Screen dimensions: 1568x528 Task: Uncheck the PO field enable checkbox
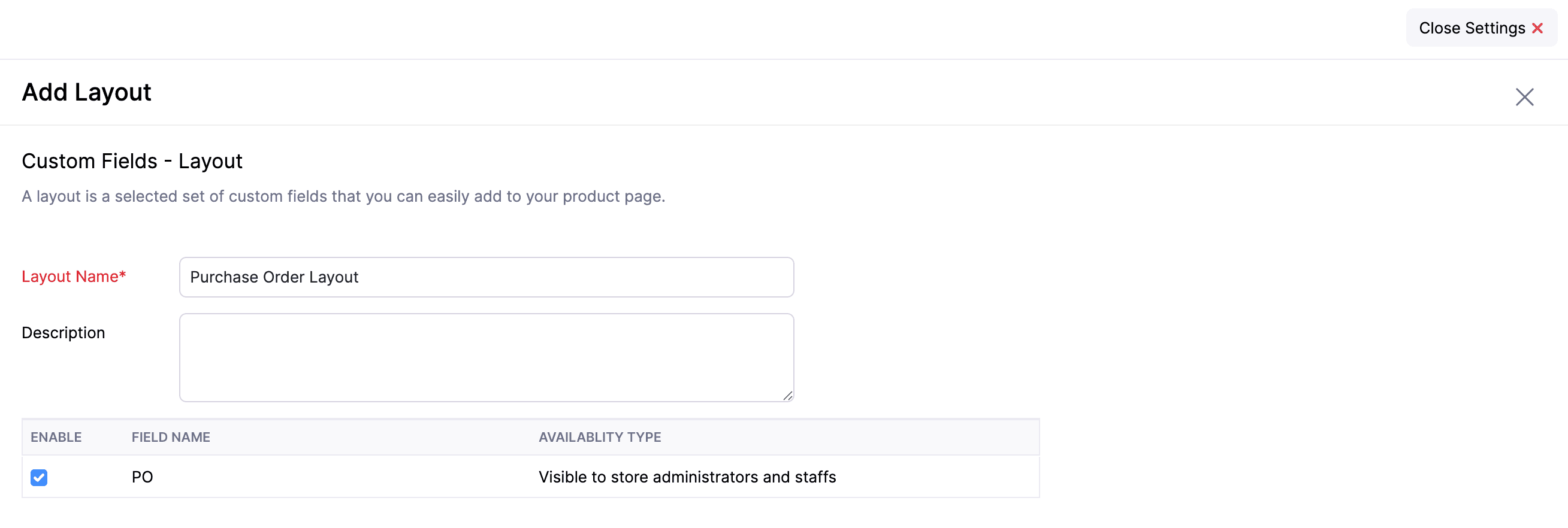[39, 478]
